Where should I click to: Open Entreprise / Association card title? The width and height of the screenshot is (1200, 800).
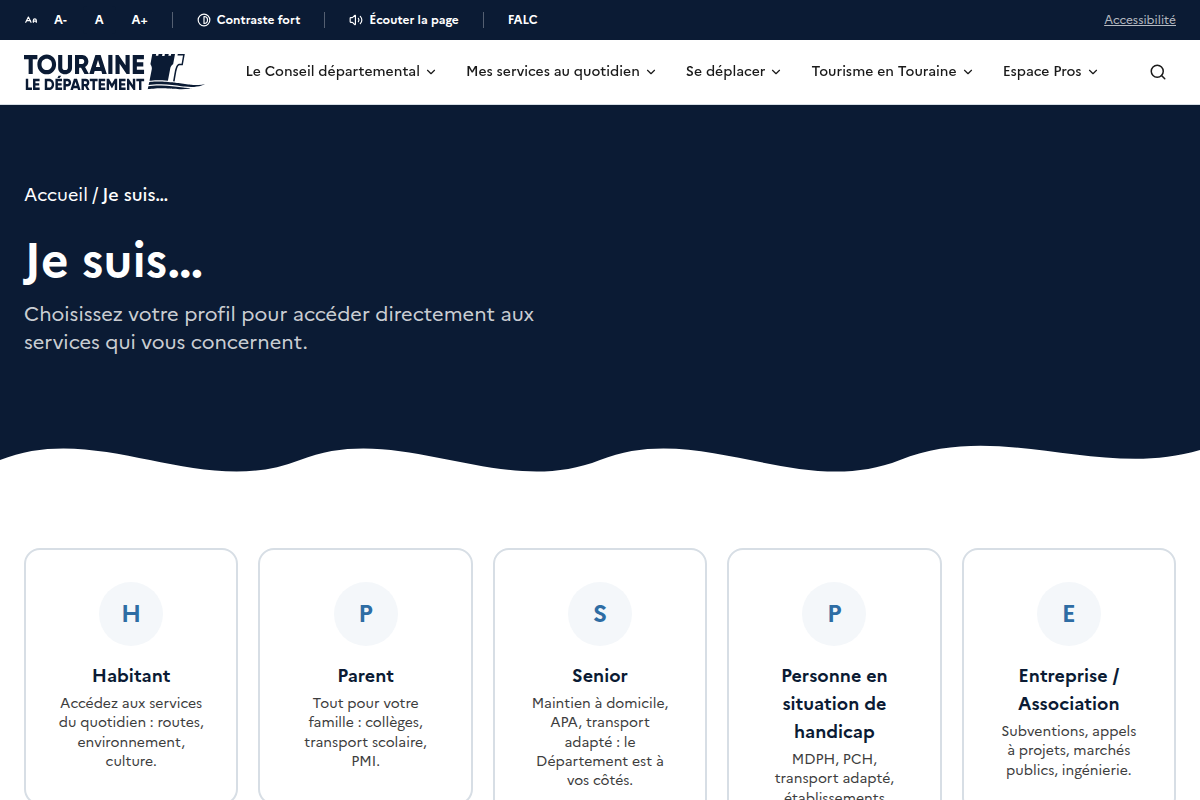(x=1069, y=690)
